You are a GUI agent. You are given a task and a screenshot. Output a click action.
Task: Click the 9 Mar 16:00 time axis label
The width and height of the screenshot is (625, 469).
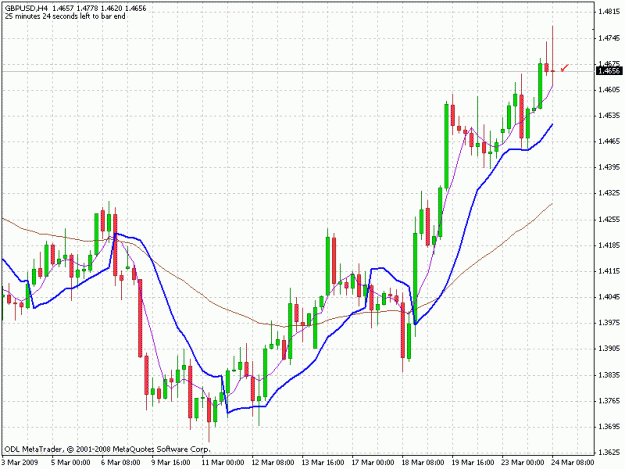(170, 462)
